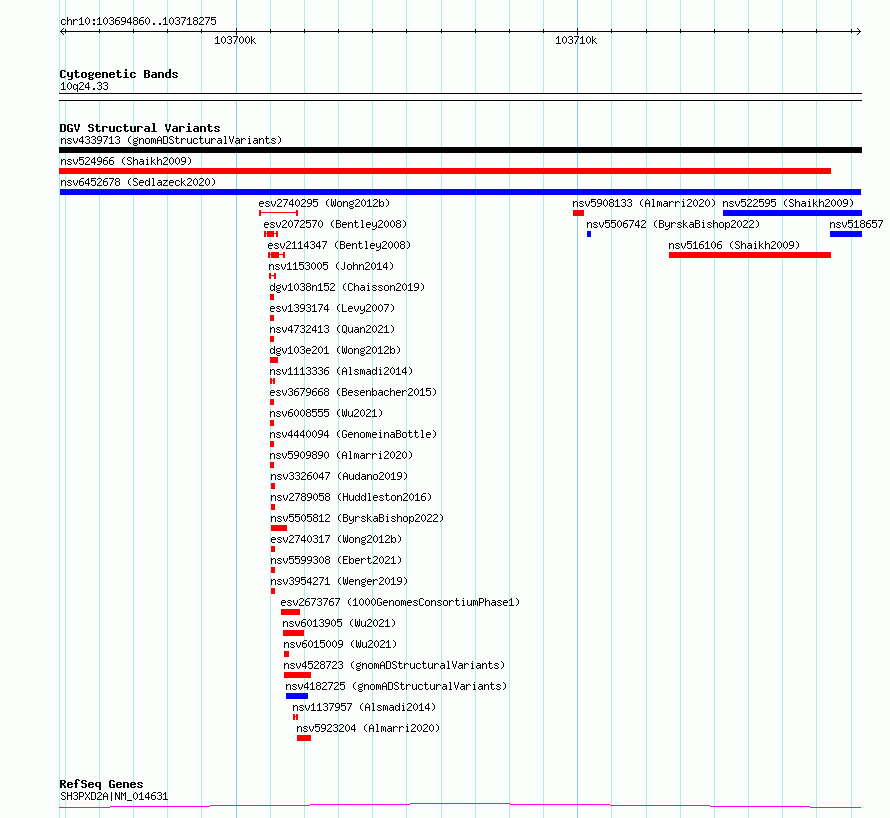The height and width of the screenshot is (818, 890).
Task: Click the 103700k ruler tick label
Action: click(x=235, y=41)
